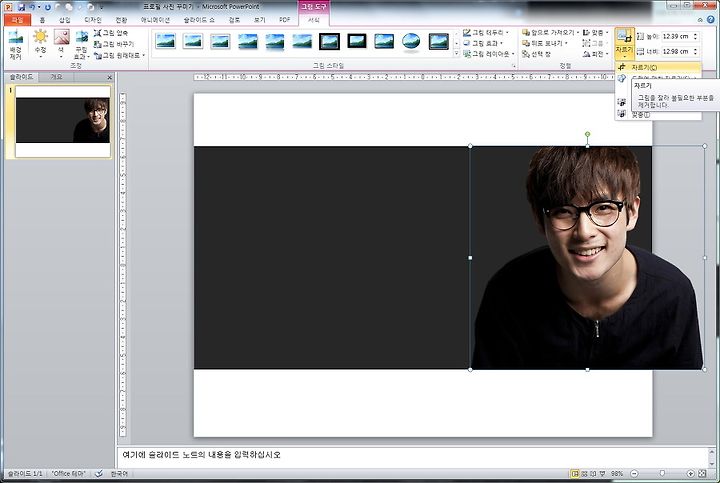720x483 pixels.
Task: Click the picture Width (너비) input field
Action: click(676, 51)
